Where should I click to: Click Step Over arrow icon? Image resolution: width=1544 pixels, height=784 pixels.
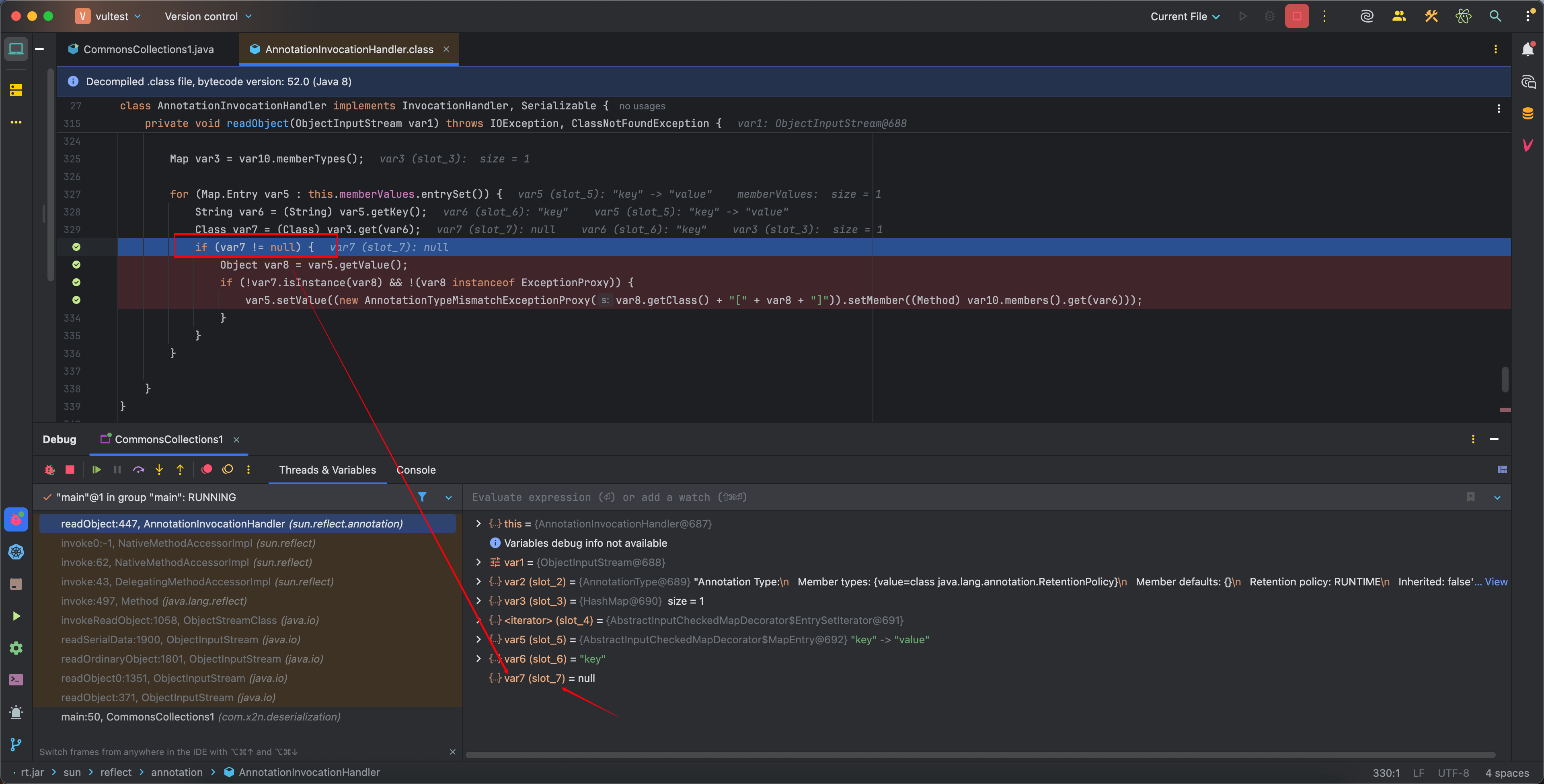pyautogui.click(x=138, y=470)
